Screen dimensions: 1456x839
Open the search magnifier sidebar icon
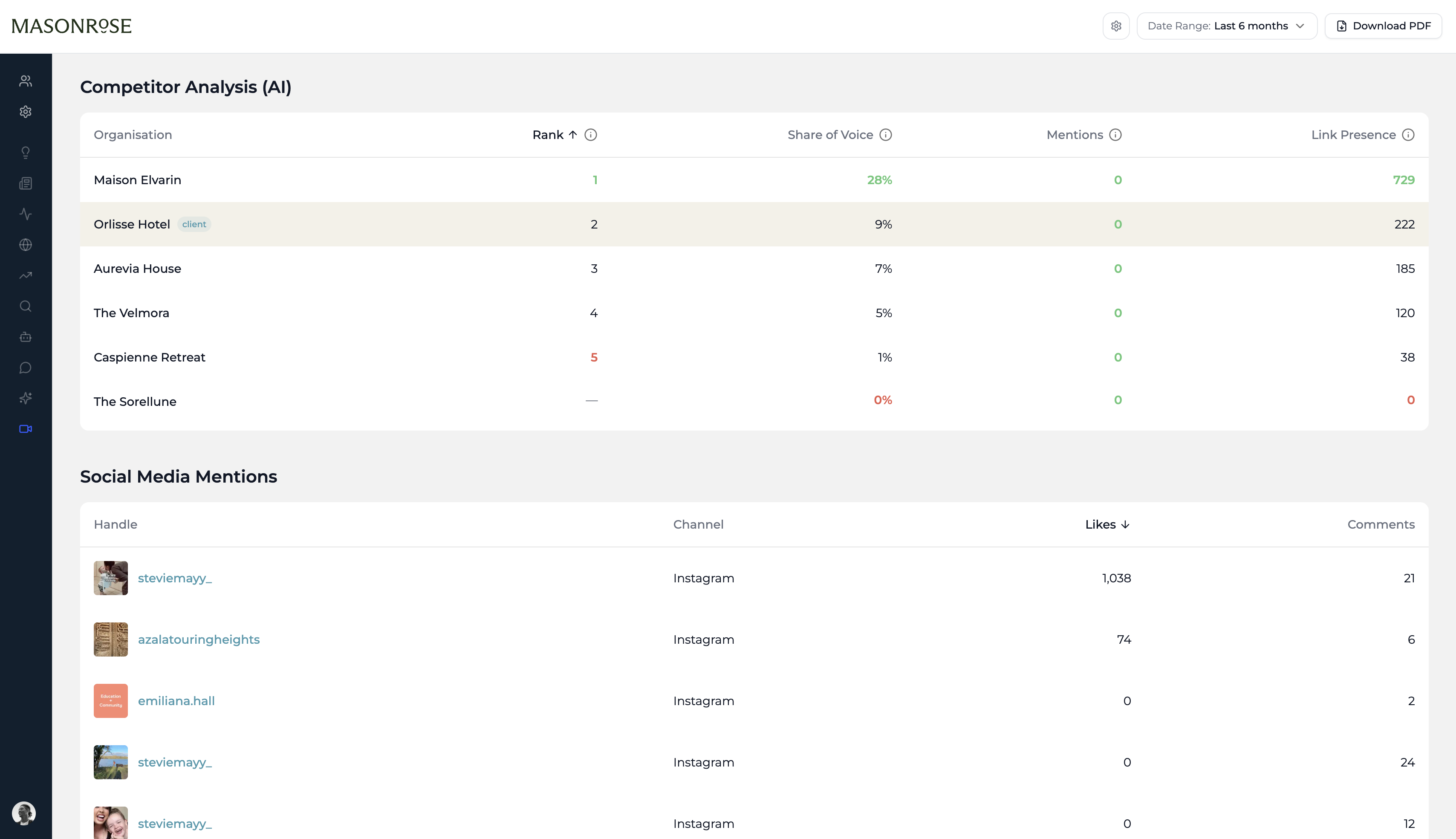[x=25, y=306]
